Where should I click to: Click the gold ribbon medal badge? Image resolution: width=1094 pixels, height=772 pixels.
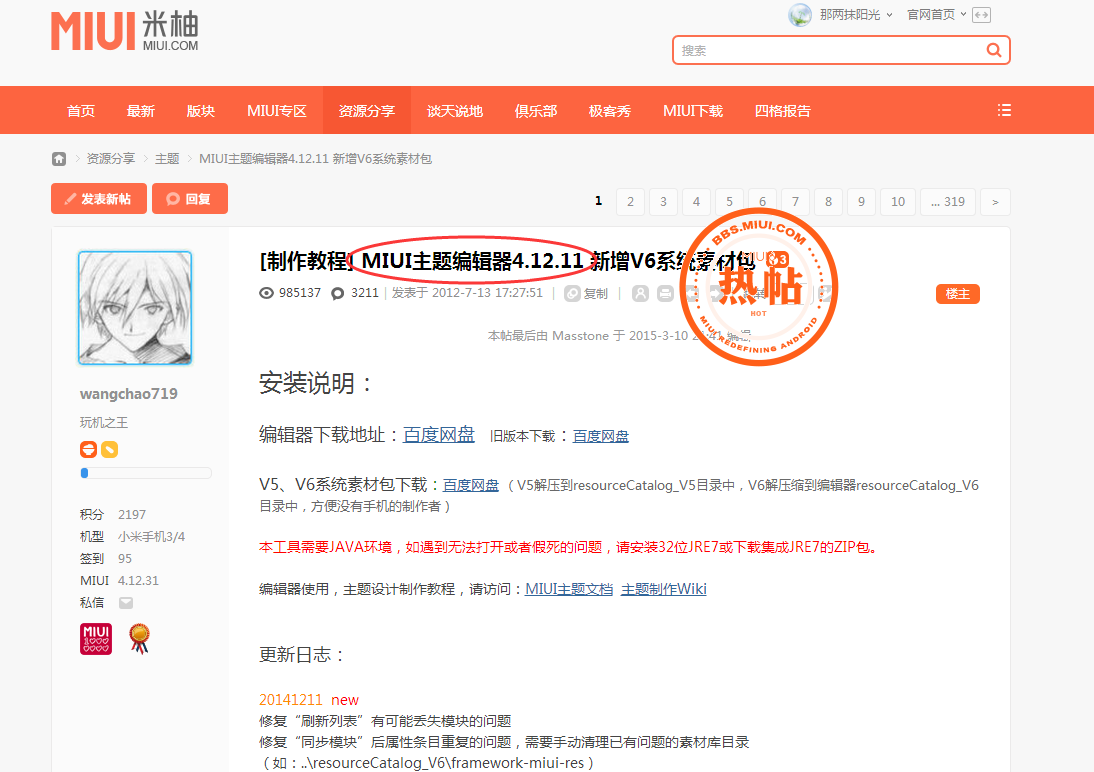pyautogui.click(x=140, y=639)
